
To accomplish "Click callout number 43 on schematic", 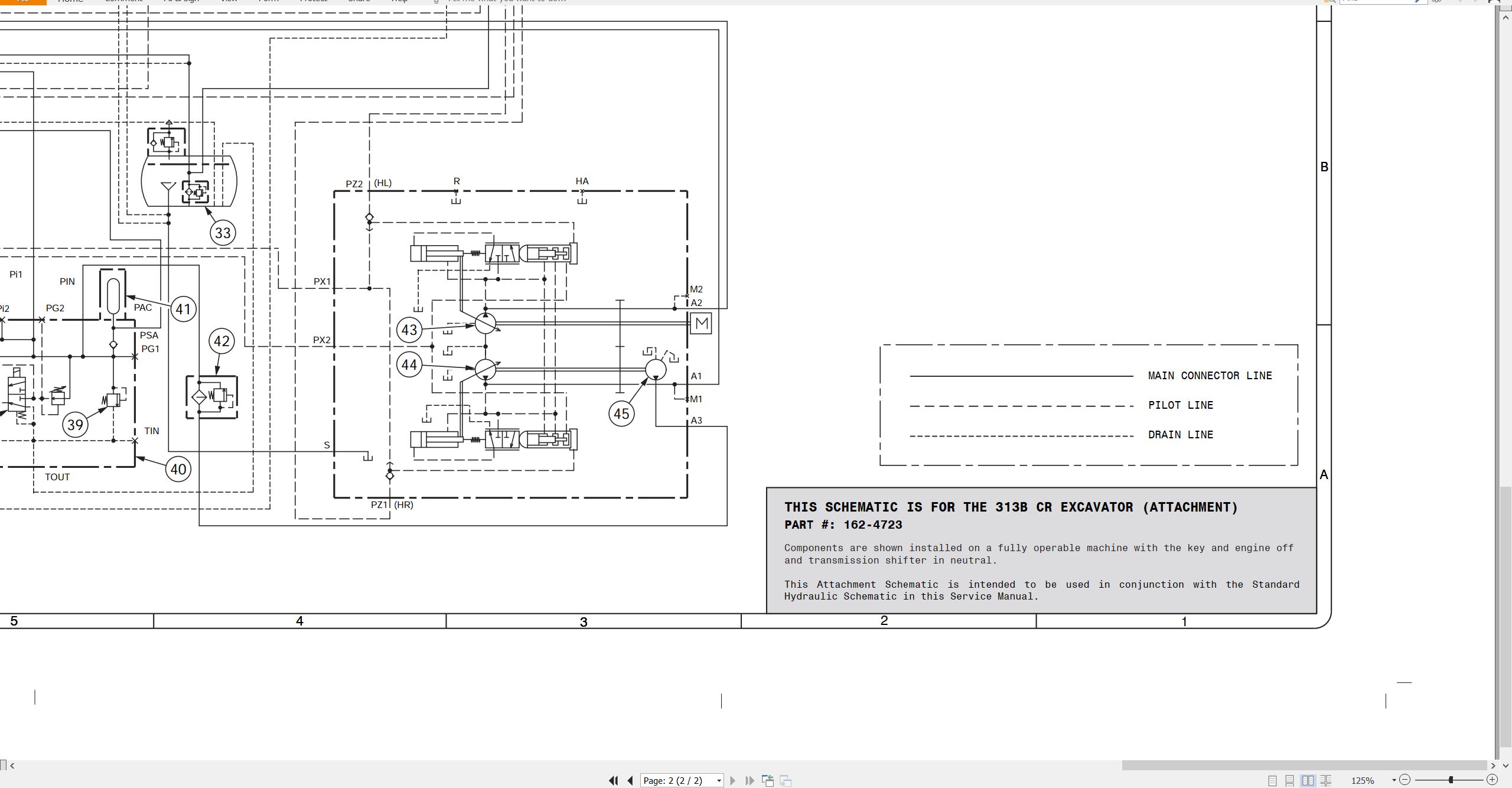I will coord(409,330).
